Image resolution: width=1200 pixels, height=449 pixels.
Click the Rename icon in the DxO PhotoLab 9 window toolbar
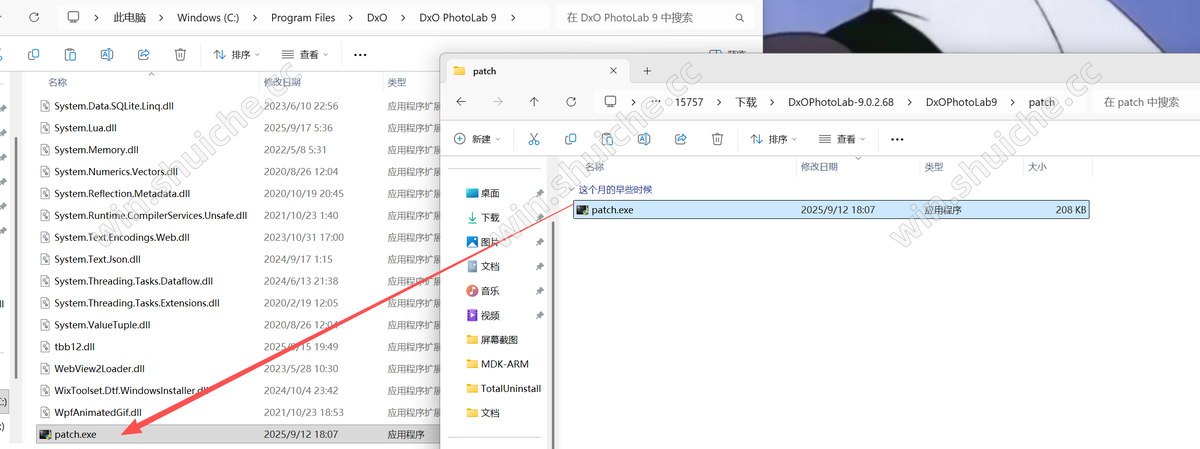click(107, 55)
